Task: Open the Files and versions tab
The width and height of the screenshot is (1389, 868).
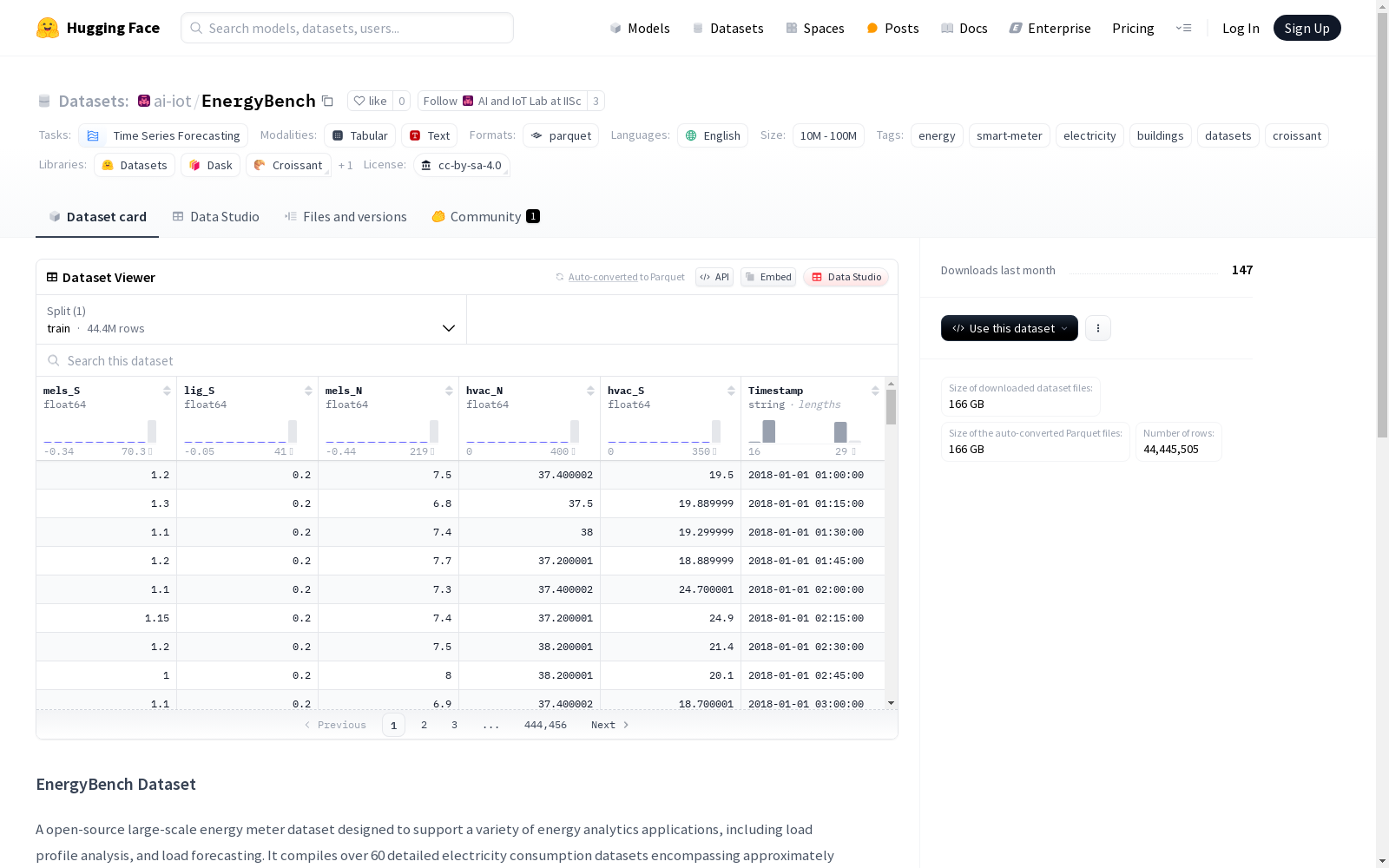Action: 346,217
